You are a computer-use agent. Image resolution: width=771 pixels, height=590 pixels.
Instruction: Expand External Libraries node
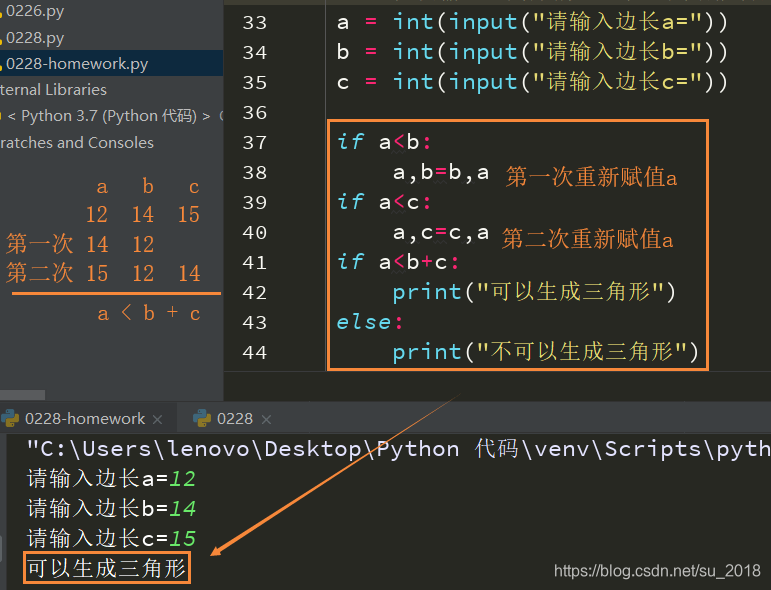coord(53,89)
